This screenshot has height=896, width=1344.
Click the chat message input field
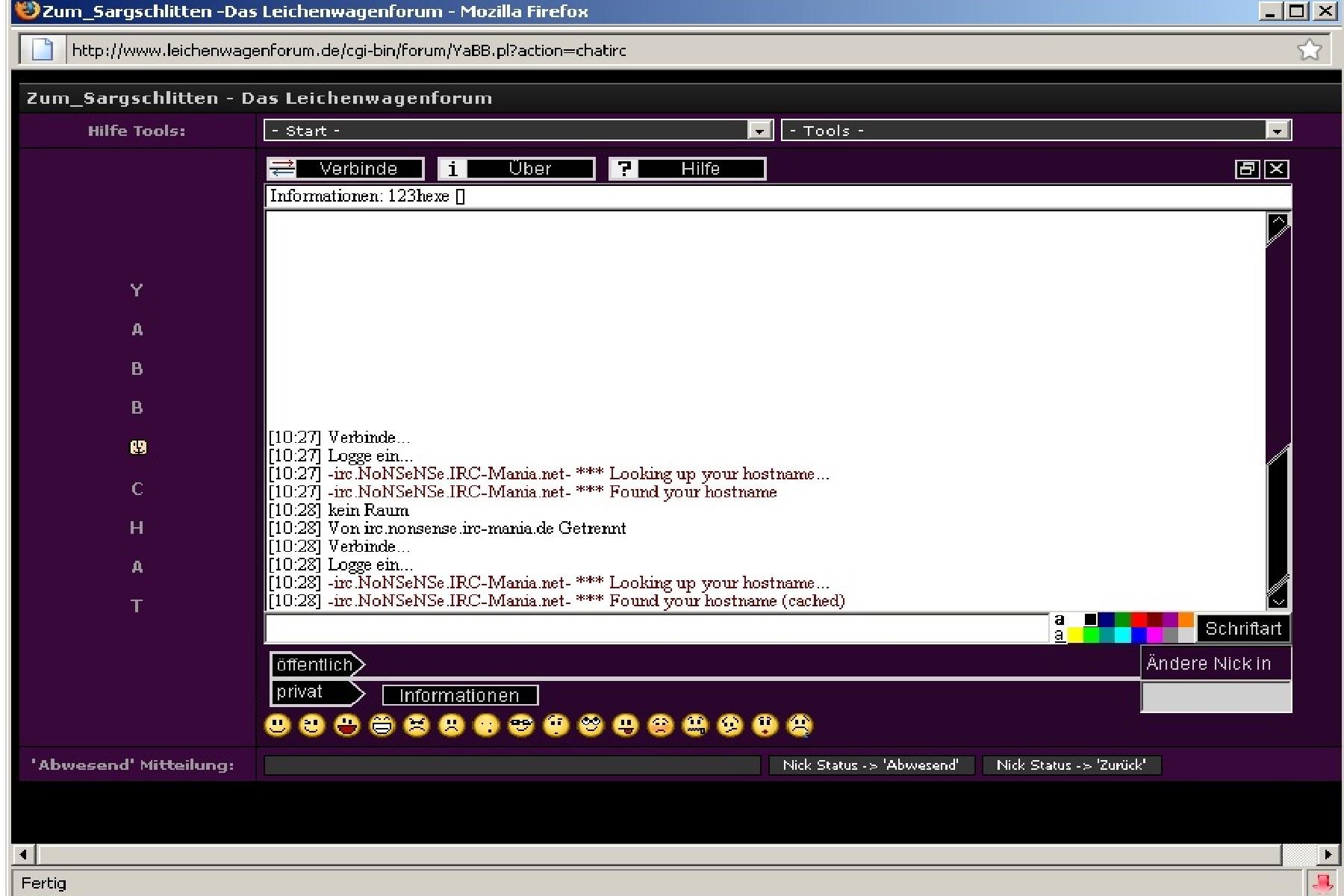click(657, 629)
